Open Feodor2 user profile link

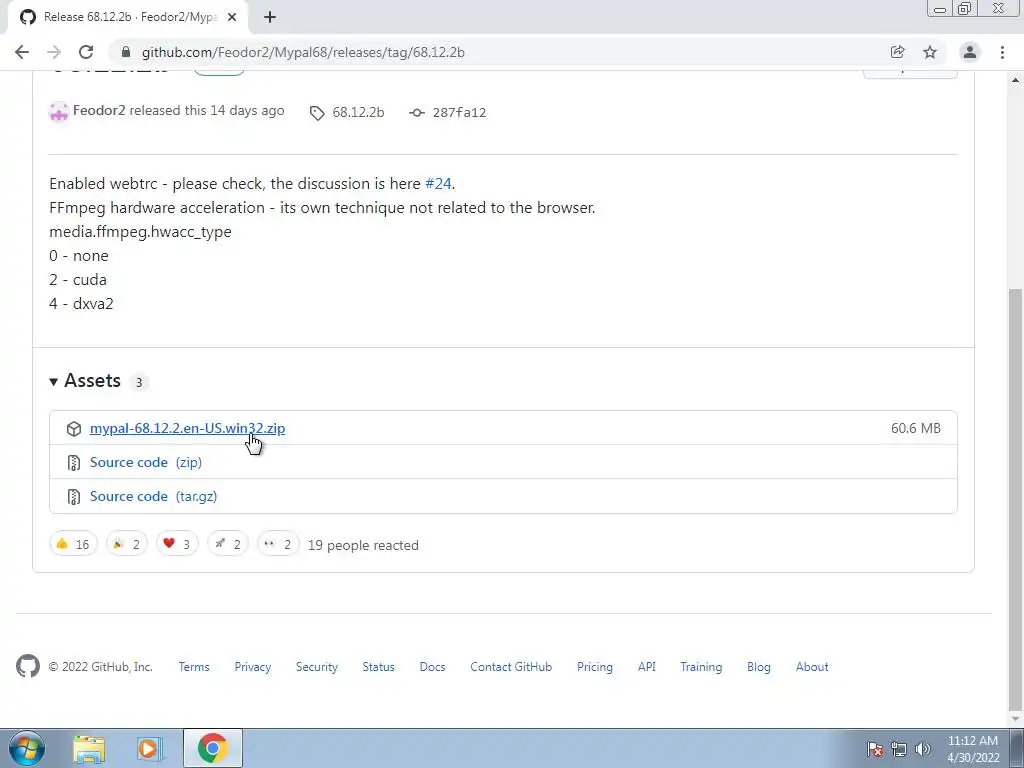click(x=99, y=110)
